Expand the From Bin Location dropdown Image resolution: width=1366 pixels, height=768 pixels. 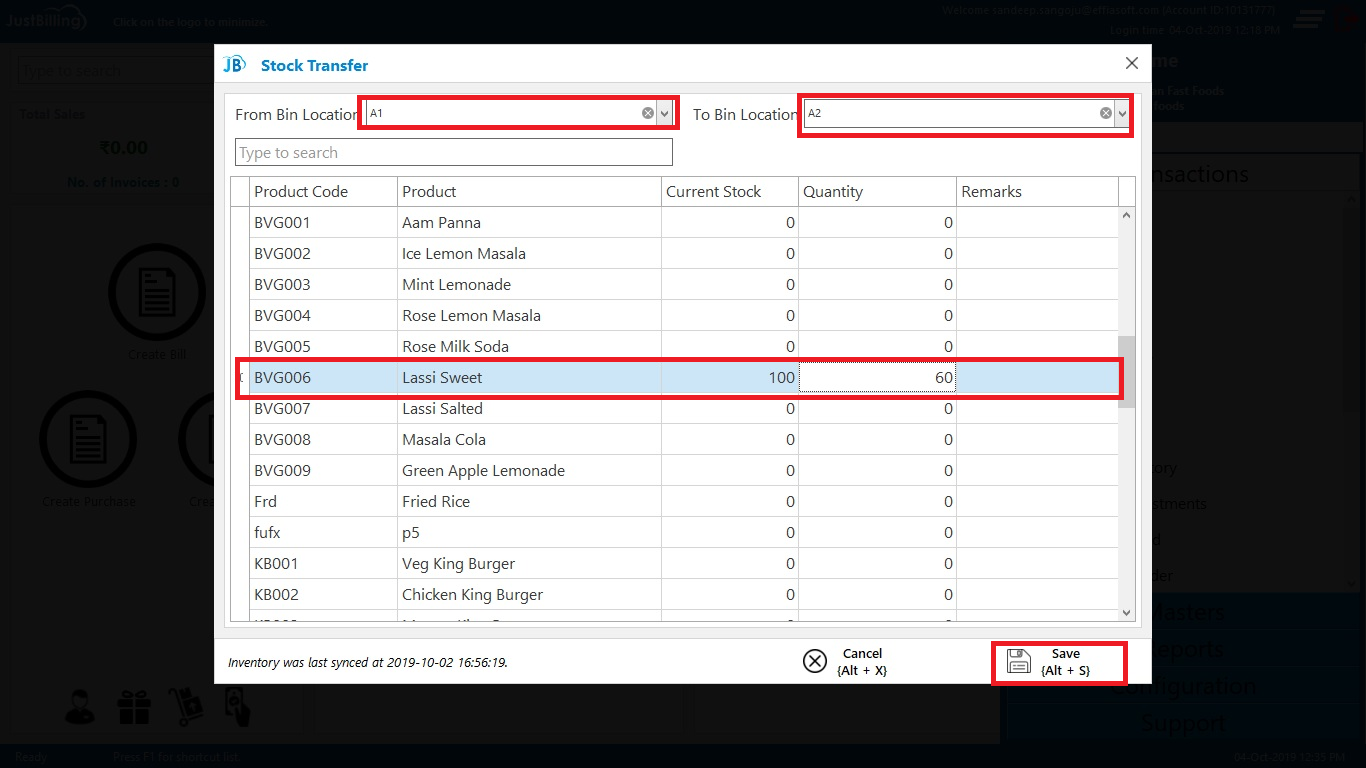tap(665, 114)
